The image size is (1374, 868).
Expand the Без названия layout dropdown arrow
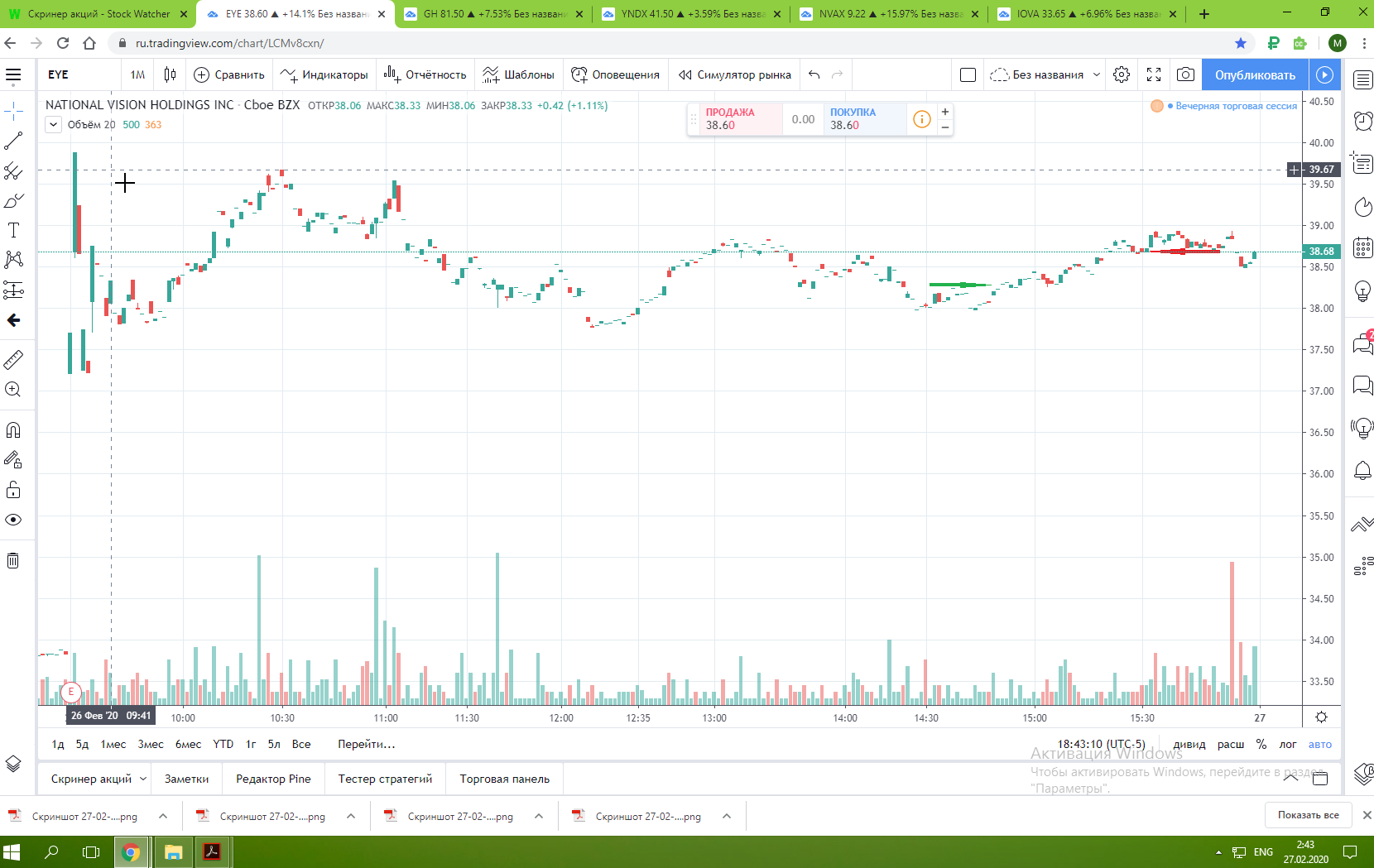point(1097,74)
